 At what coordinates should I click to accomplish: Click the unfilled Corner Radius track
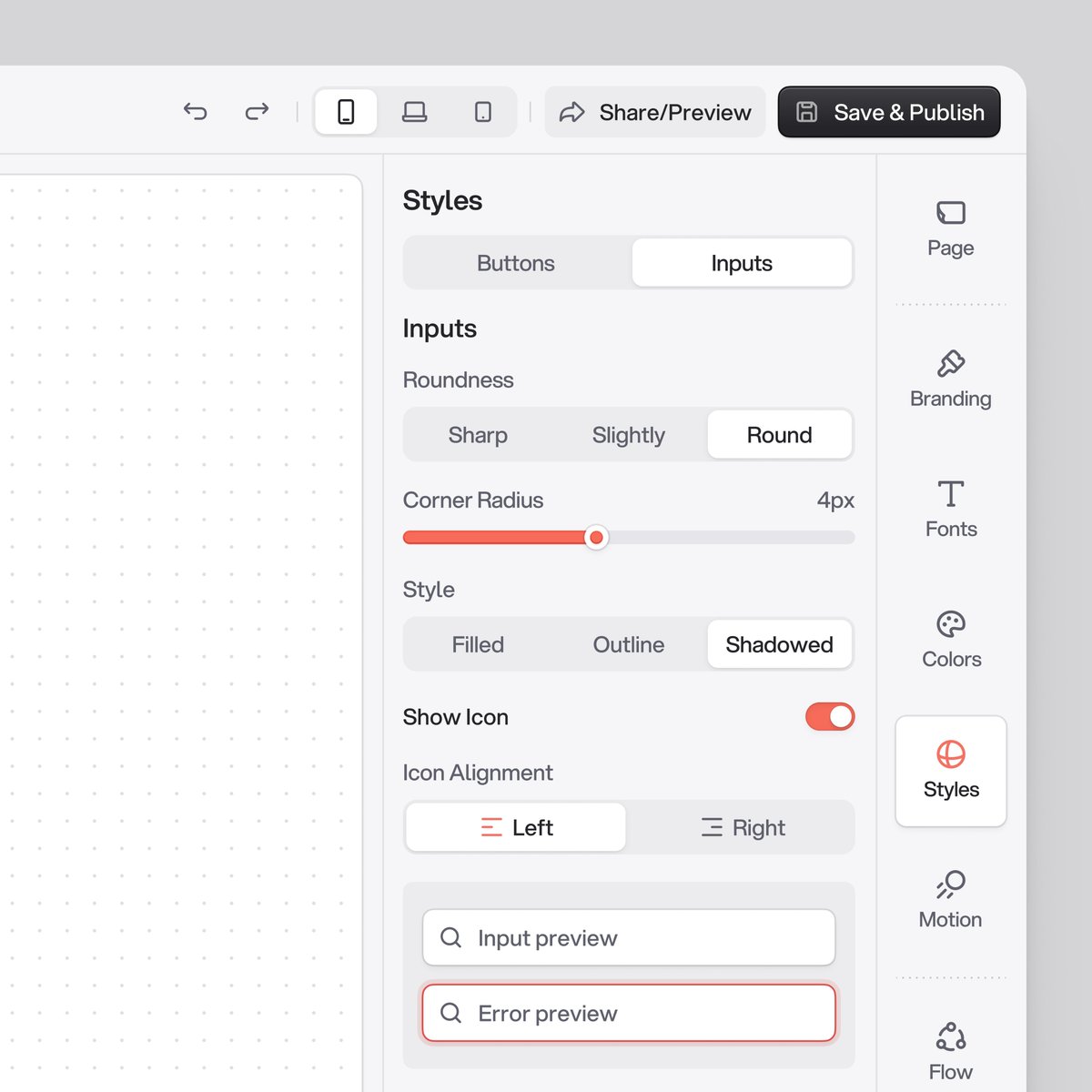[x=732, y=538]
